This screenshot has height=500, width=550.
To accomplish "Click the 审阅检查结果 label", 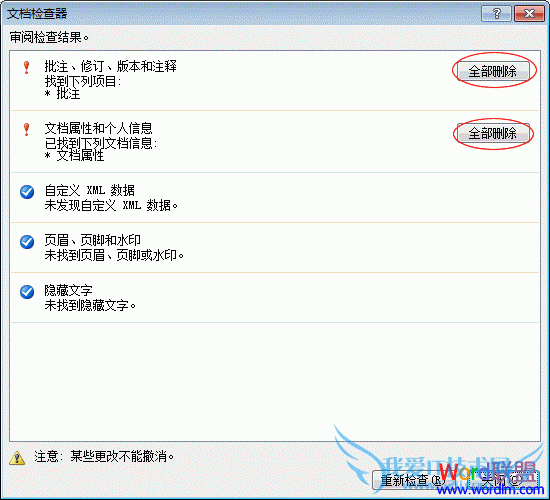I will click(x=49, y=37).
